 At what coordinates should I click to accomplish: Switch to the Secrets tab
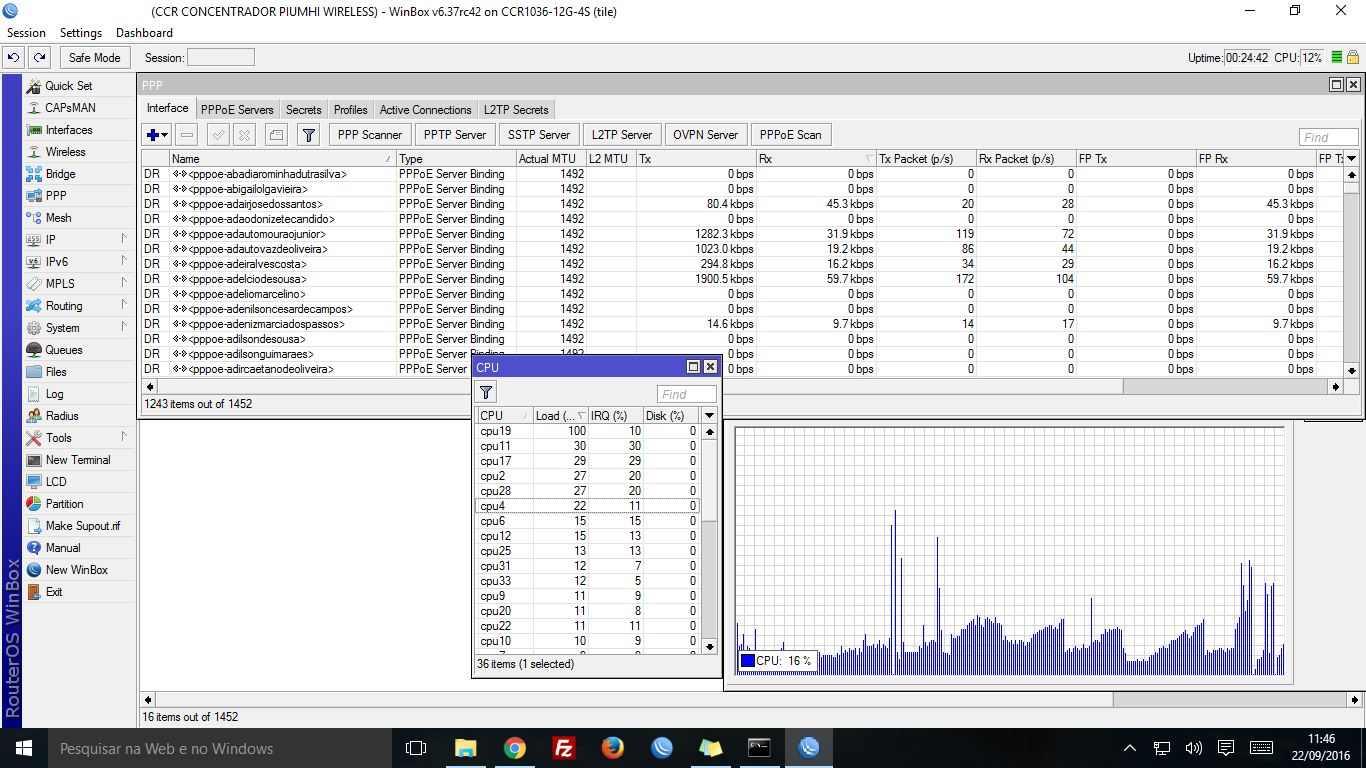pyautogui.click(x=304, y=110)
